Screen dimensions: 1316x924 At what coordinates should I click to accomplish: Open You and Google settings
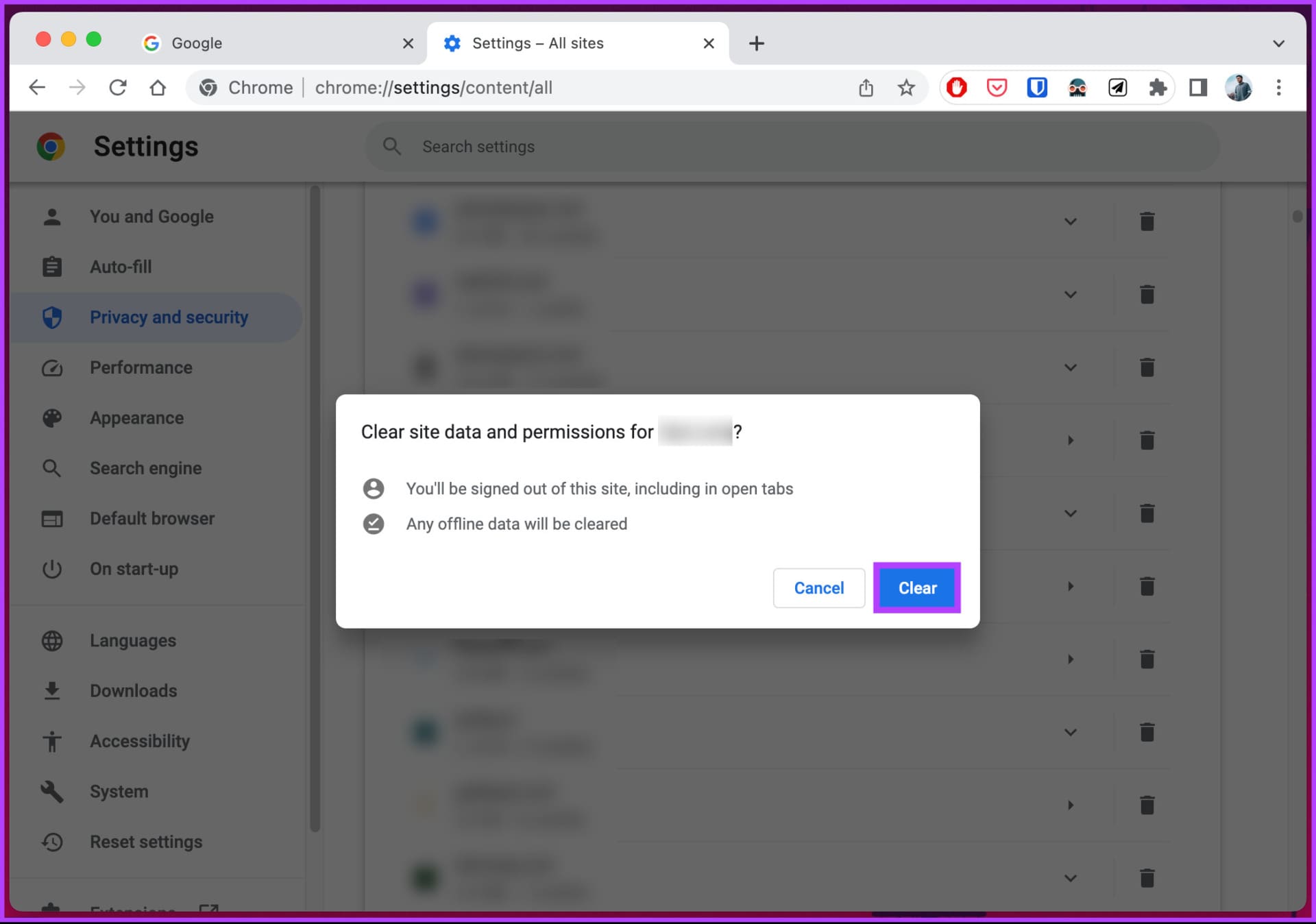click(156, 217)
